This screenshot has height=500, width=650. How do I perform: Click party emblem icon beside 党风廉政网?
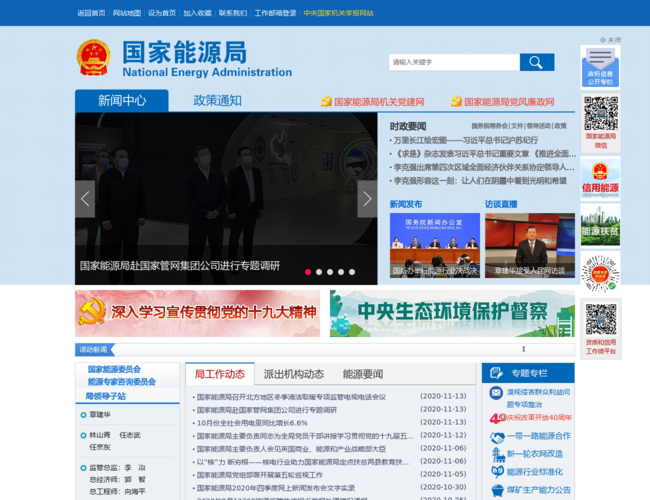[456, 101]
